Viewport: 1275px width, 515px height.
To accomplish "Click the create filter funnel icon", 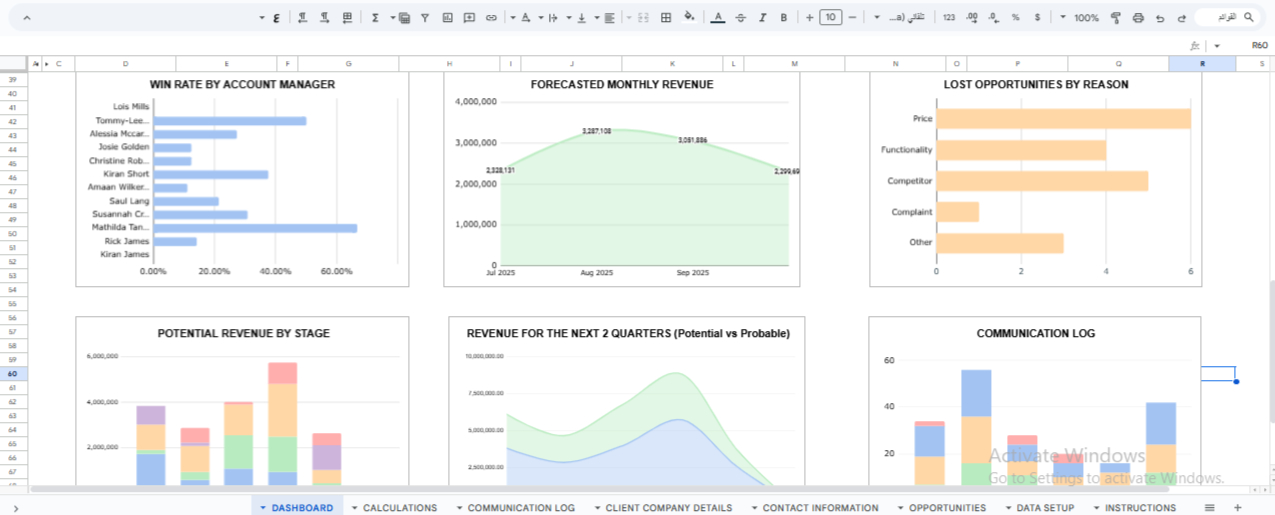I will pos(424,18).
